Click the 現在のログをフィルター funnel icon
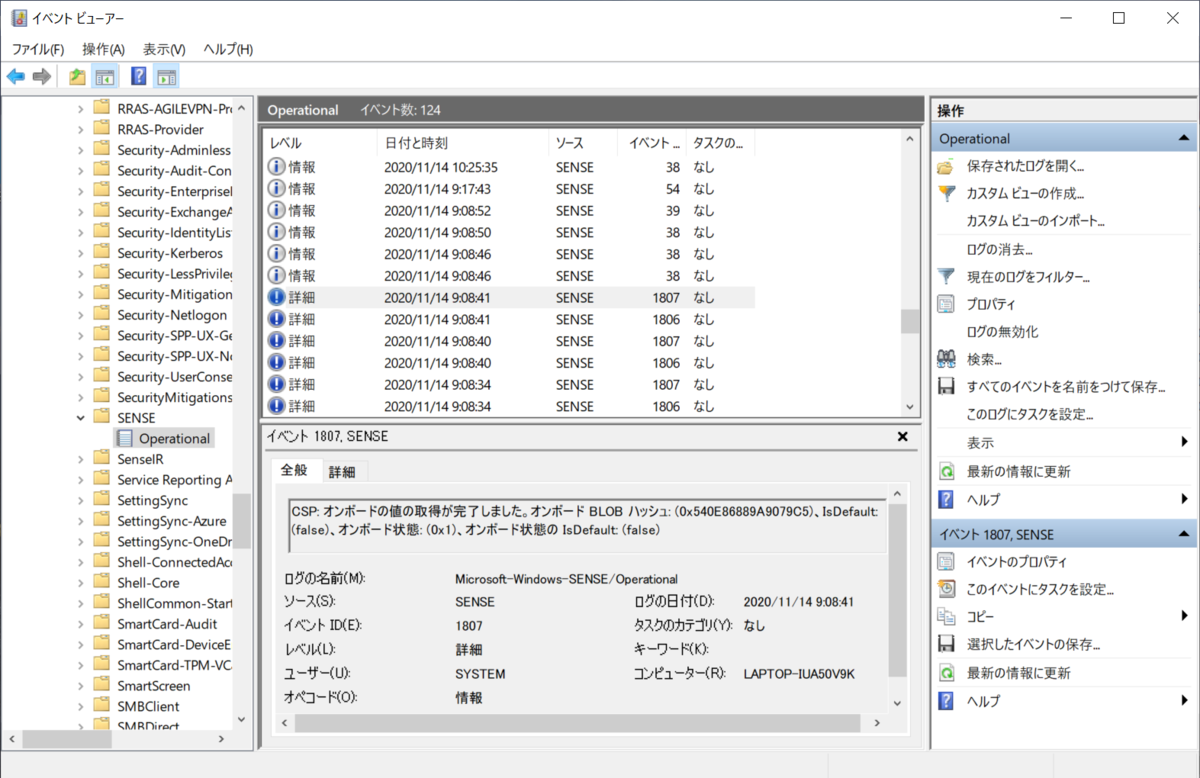This screenshot has height=778, width=1200. click(946, 276)
